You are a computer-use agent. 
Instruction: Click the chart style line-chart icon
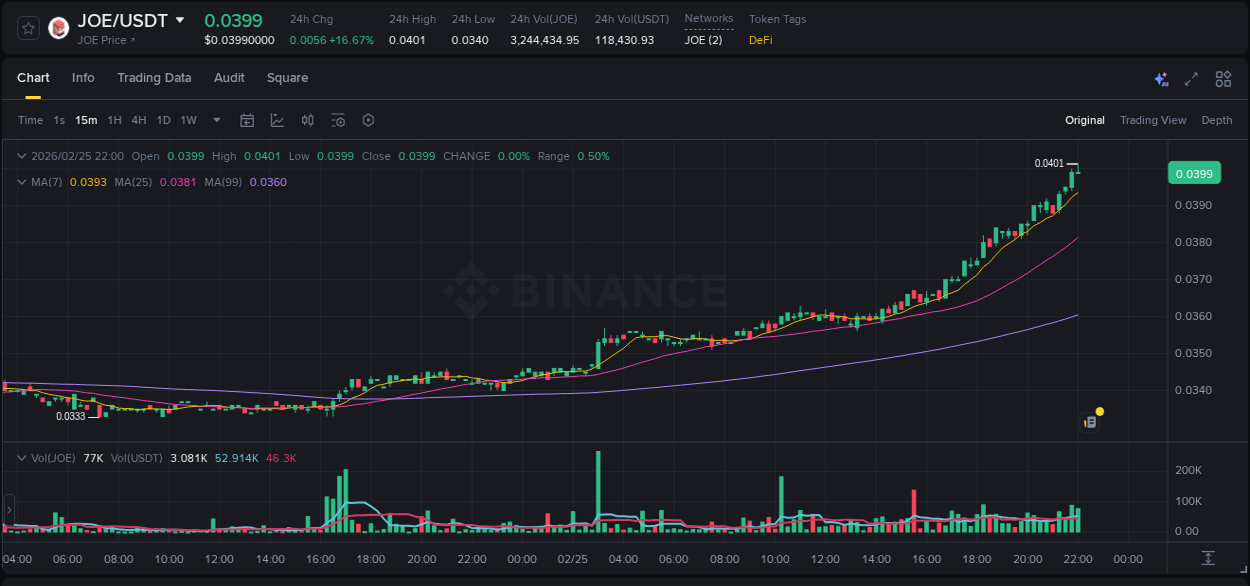point(276,120)
